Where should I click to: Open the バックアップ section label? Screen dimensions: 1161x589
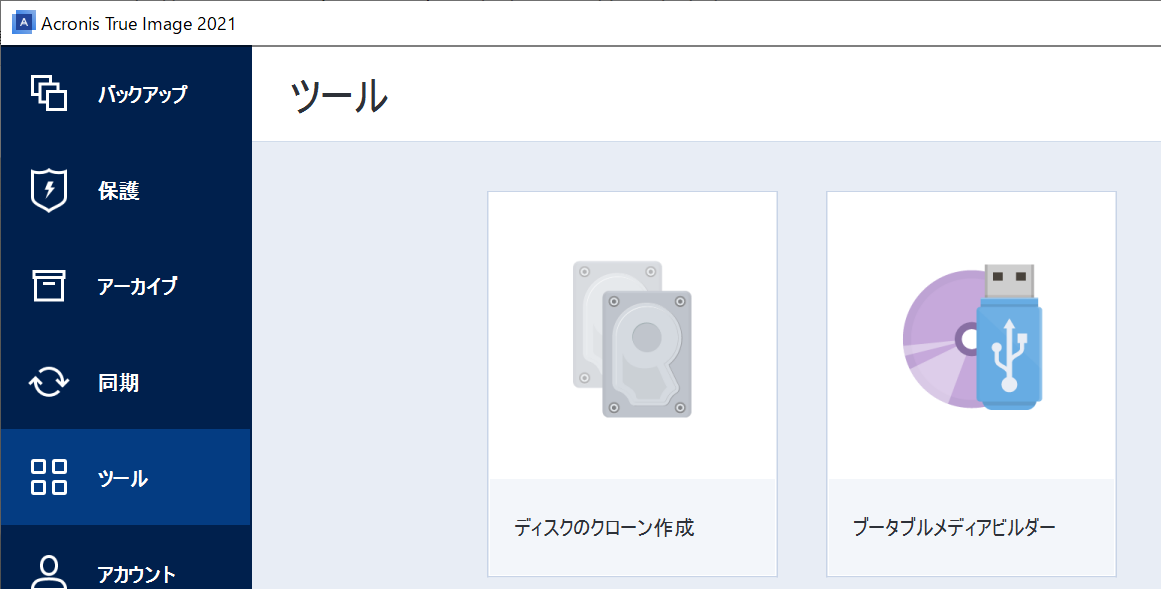click(143, 94)
